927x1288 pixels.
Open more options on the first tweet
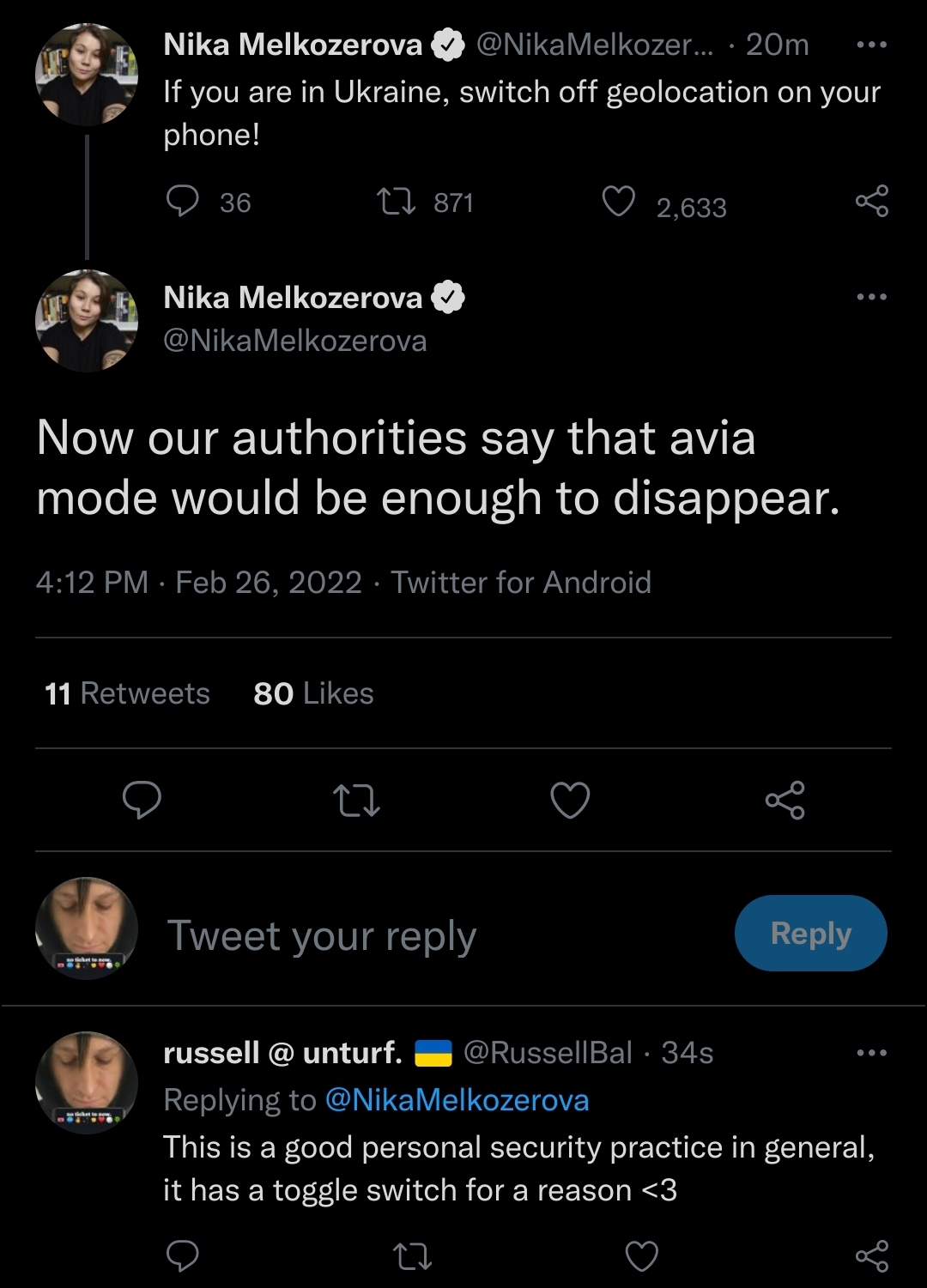click(x=871, y=45)
